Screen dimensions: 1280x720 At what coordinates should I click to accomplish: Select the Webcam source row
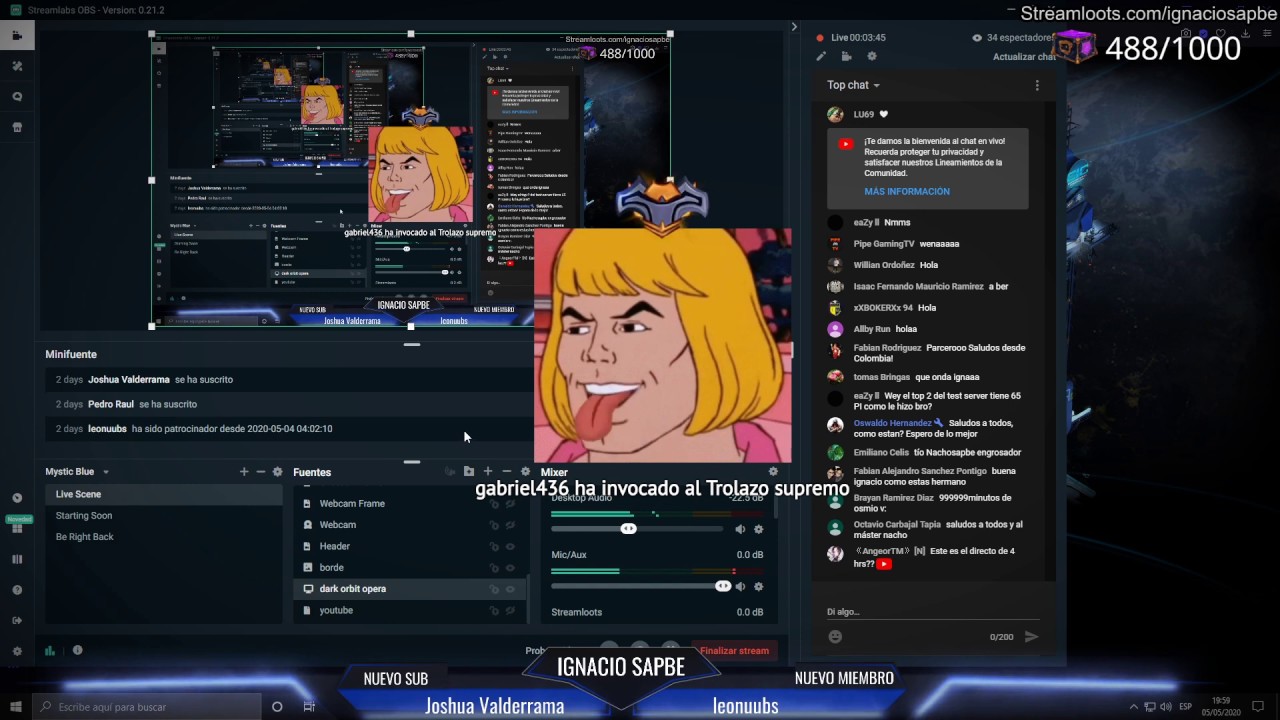click(410, 525)
